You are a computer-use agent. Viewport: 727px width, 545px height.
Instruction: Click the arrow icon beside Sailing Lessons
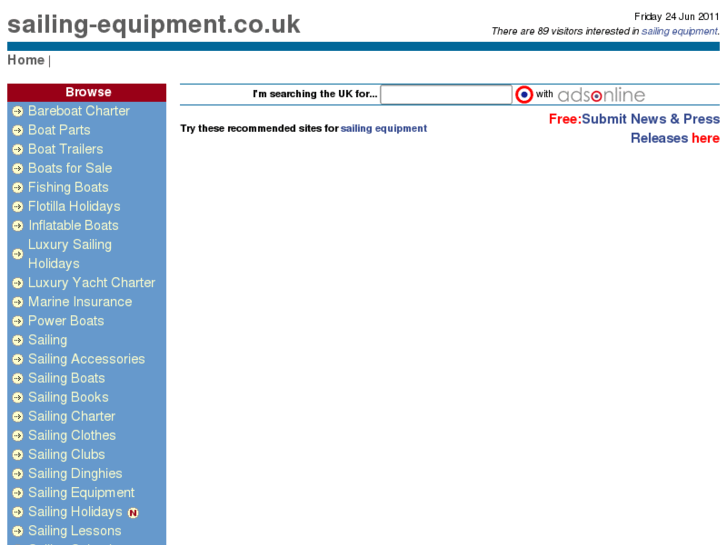click(x=18, y=531)
